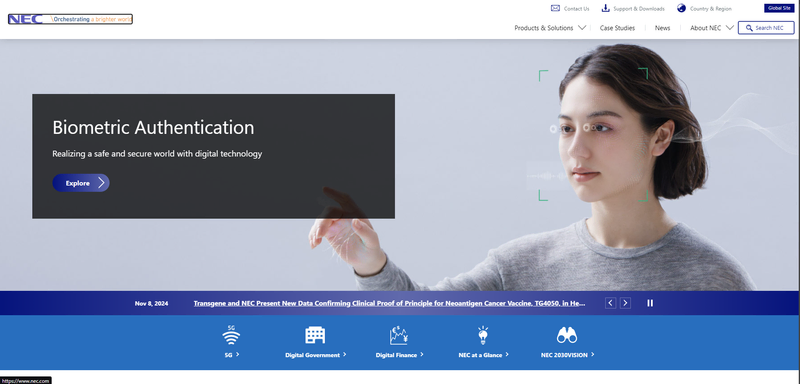The width and height of the screenshot is (800, 384).
Task: Click the Orchestrating a brighter world tagline
Action: [92, 19]
